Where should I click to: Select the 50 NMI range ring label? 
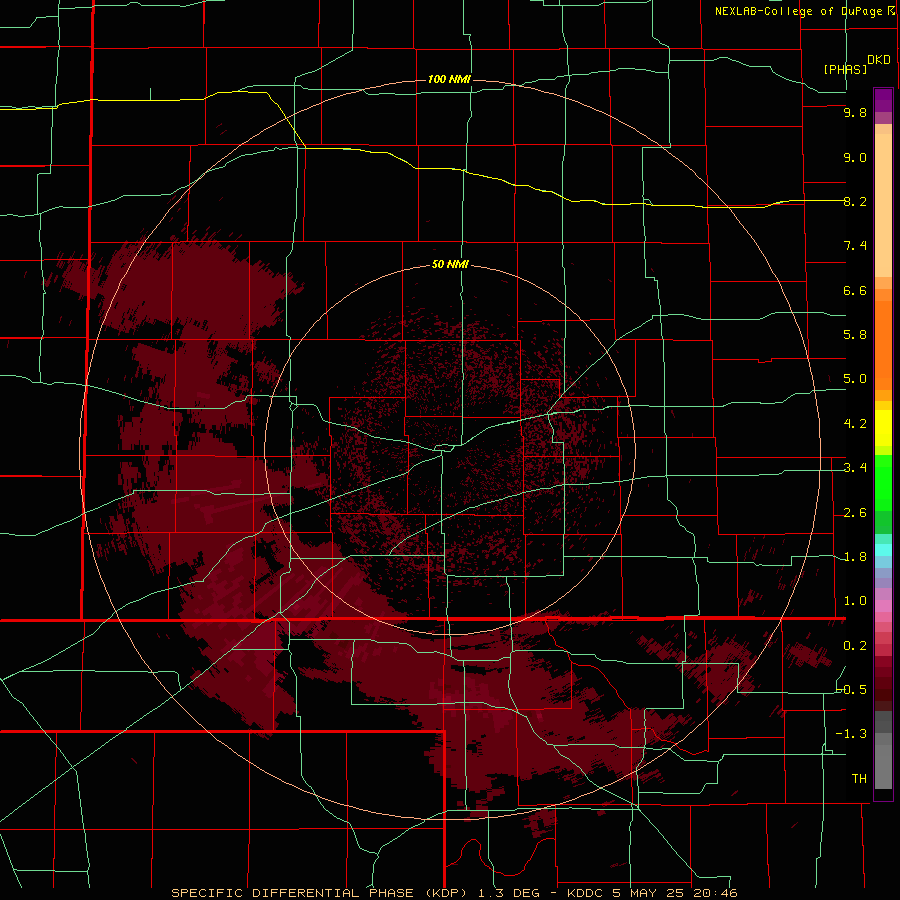pos(450,265)
